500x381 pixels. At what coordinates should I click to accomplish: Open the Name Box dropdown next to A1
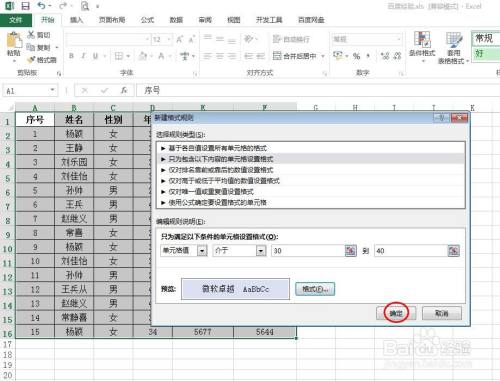point(52,90)
